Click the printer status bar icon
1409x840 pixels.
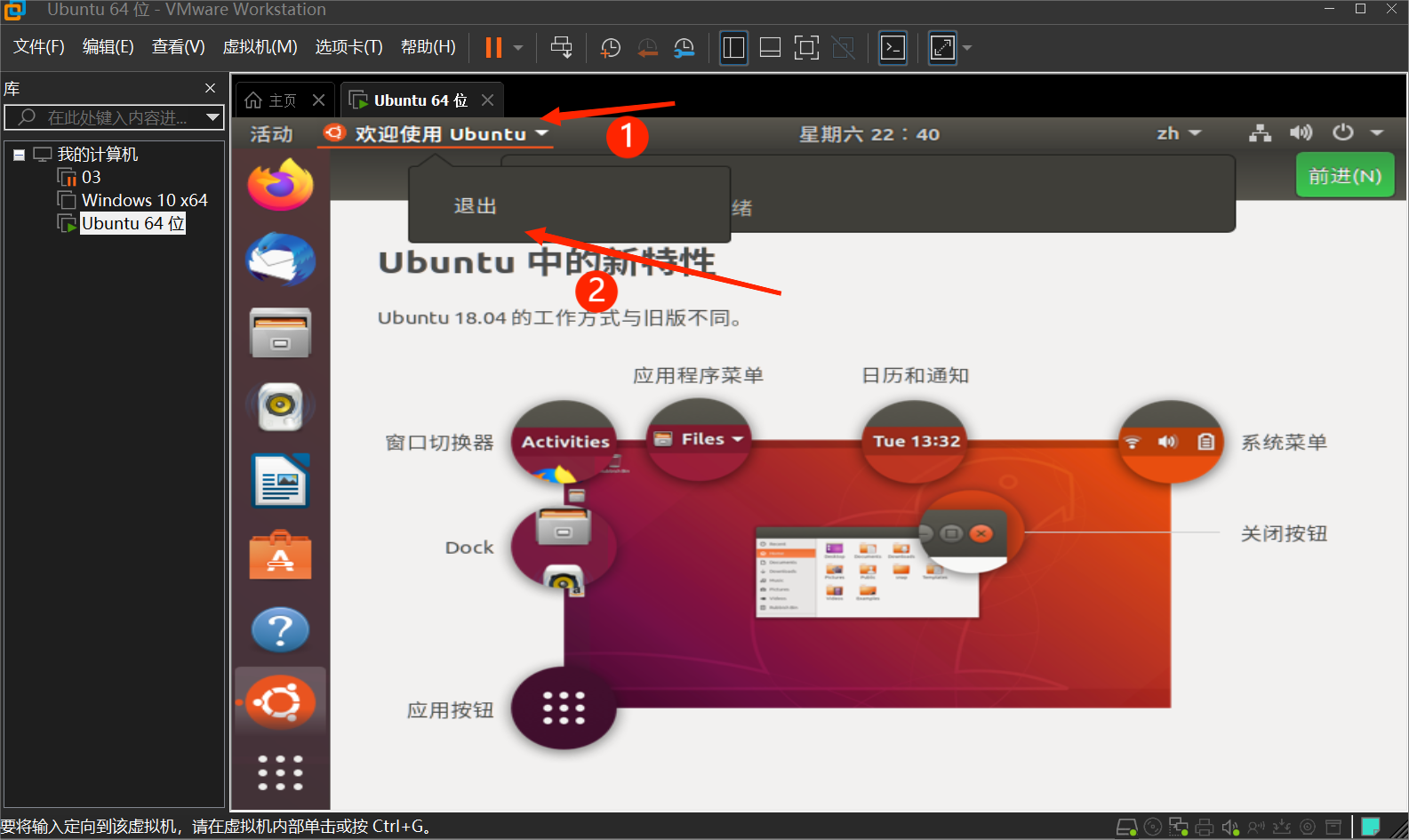coord(1205,828)
